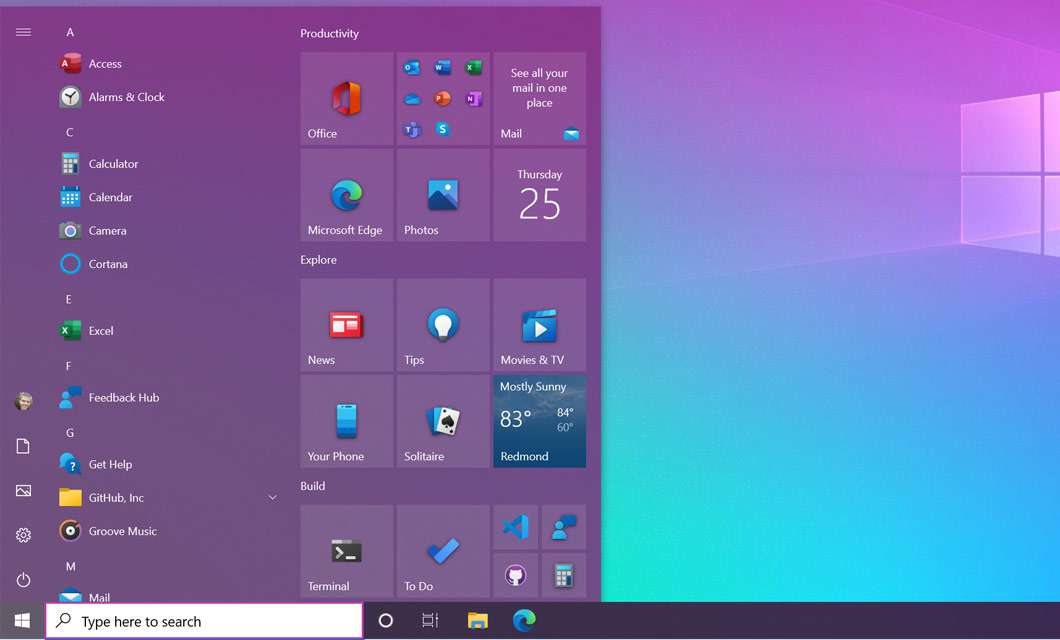Launch the Terminal tile
This screenshot has height=640, width=1060.
347,551
